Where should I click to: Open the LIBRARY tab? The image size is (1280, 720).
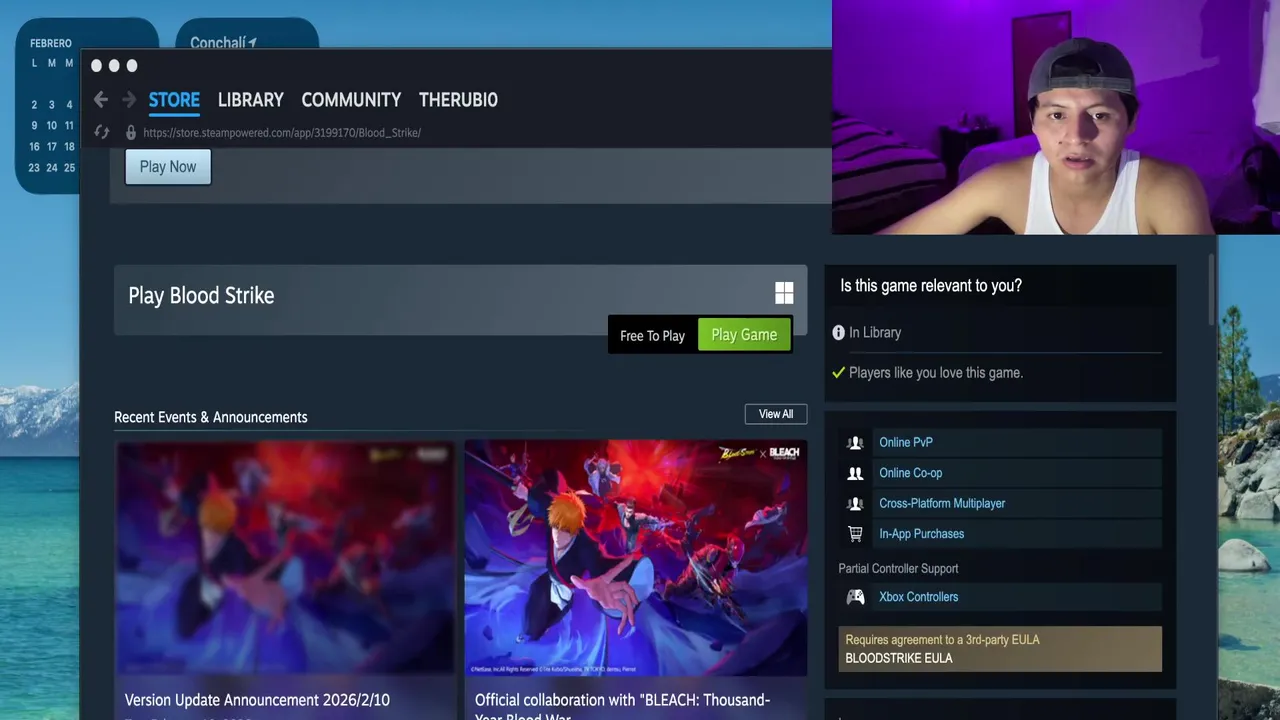coord(251,100)
